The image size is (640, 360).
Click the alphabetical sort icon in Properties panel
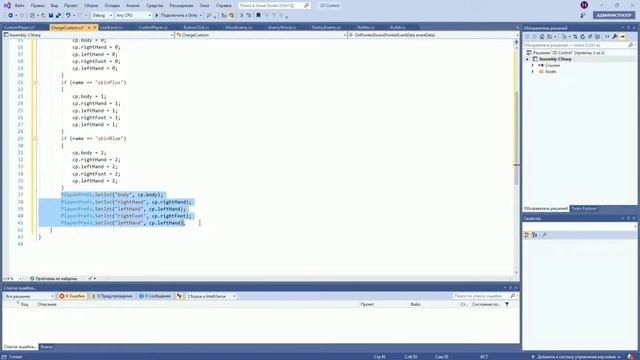pos(535,235)
